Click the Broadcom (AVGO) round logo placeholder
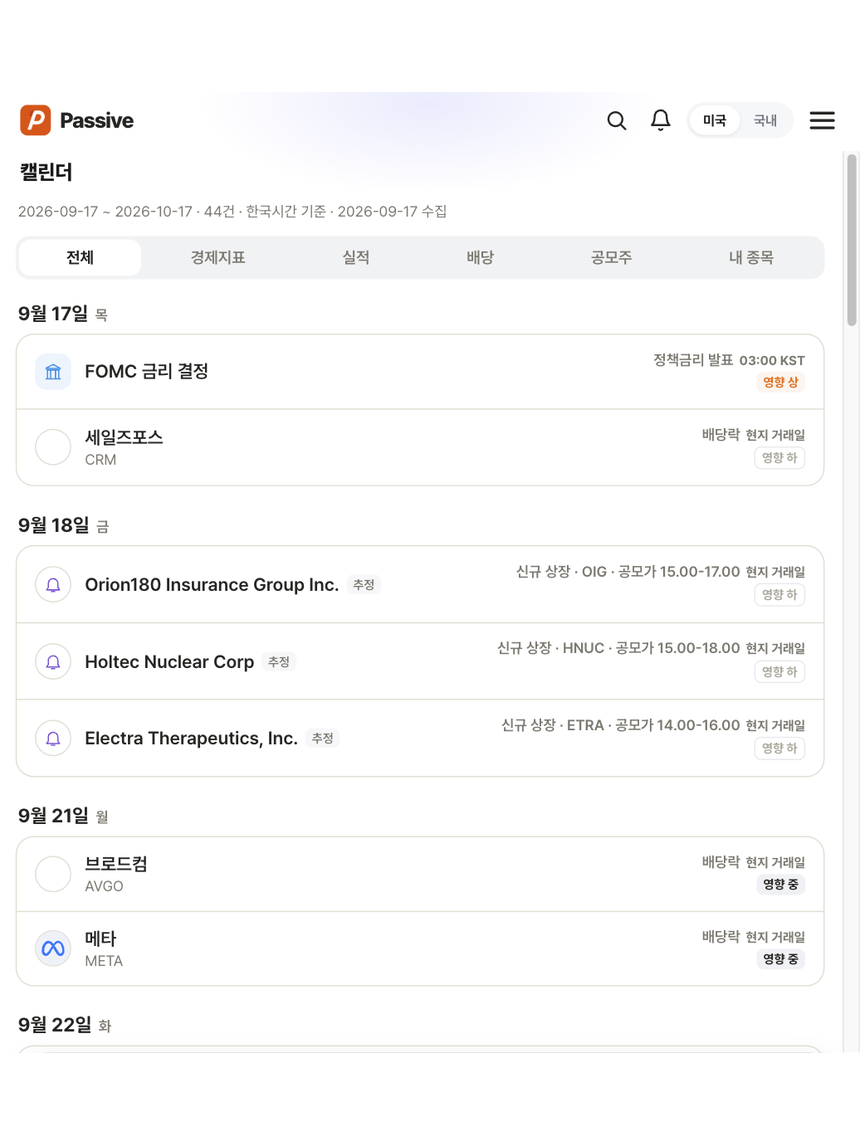The width and height of the screenshot is (860, 1146). [x=53, y=874]
